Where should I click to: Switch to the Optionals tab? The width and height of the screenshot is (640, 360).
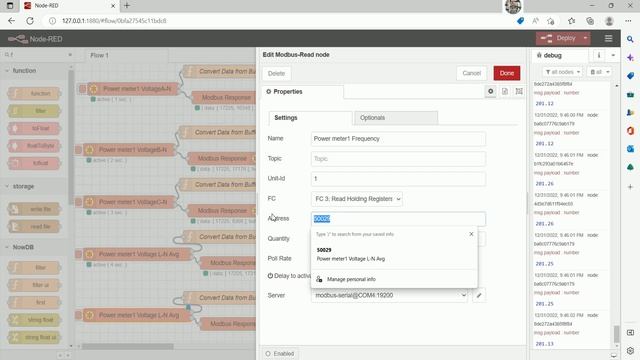(396, 118)
